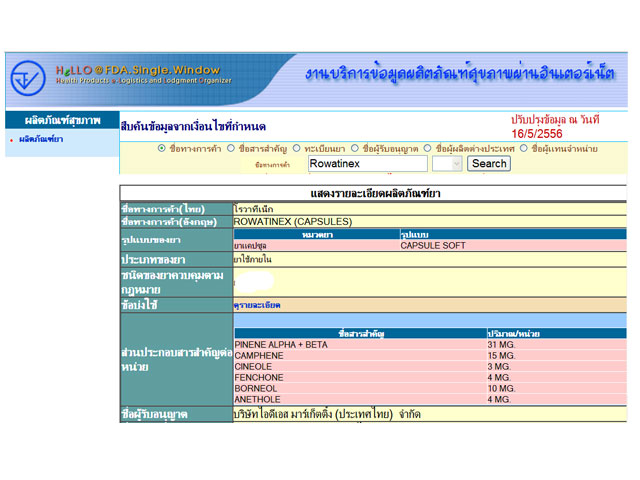
Task: Select the ชื่อผู้แทนจำหน่าย radio button
Action: 524,148
